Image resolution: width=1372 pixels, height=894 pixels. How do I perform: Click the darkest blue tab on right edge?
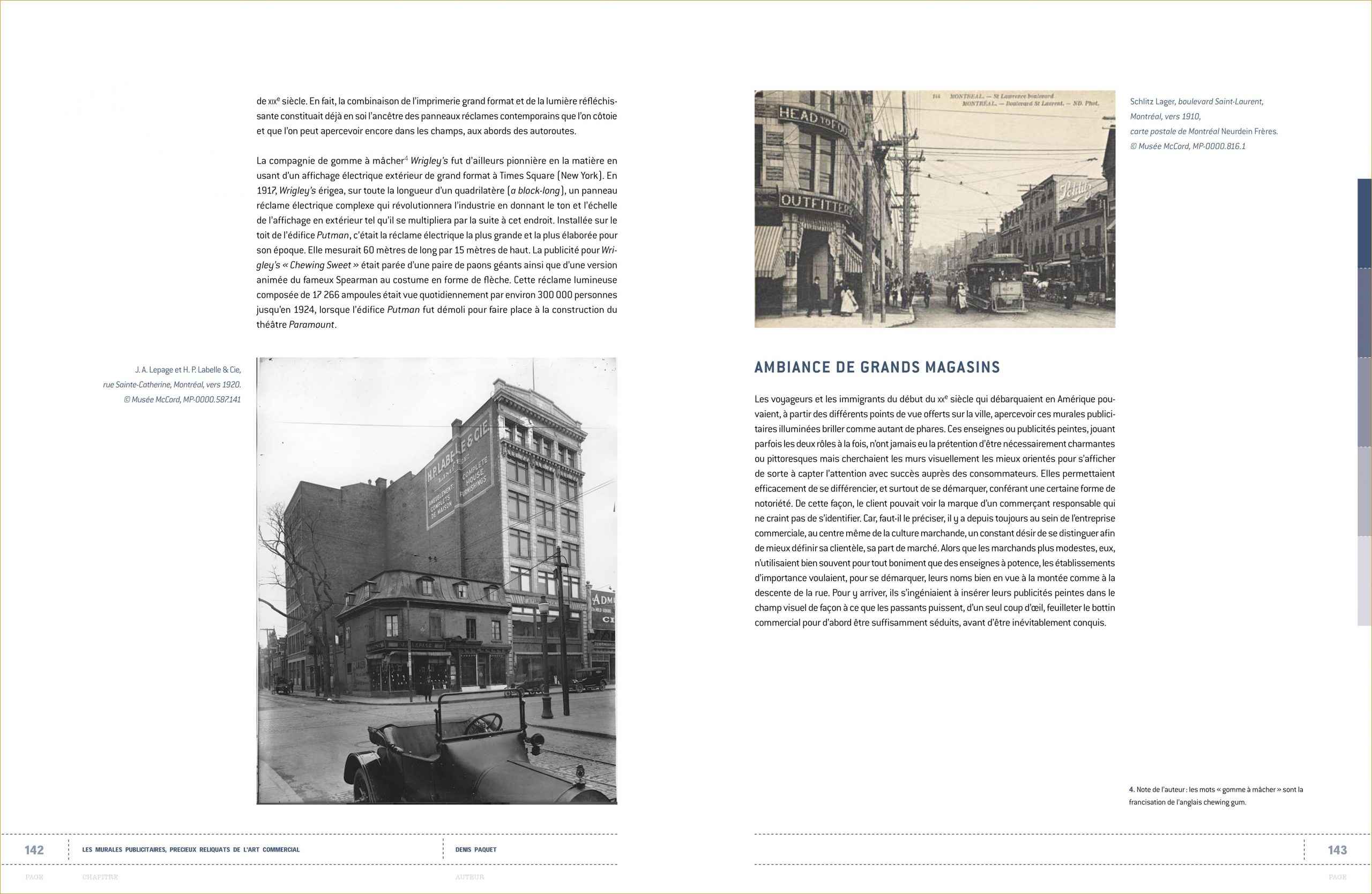(1364, 223)
